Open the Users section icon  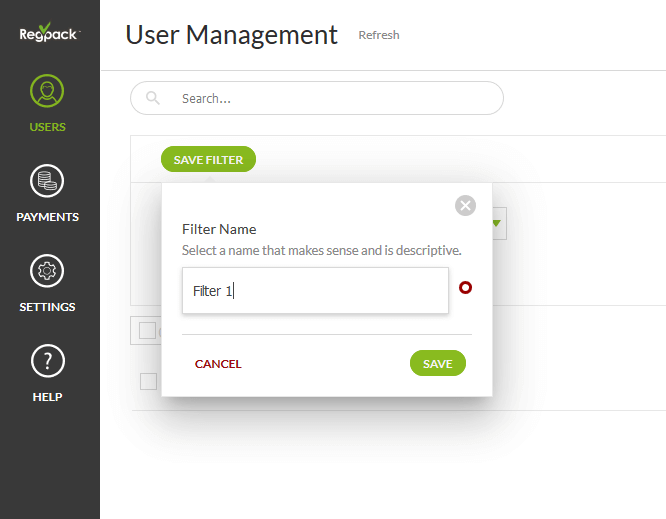47,92
